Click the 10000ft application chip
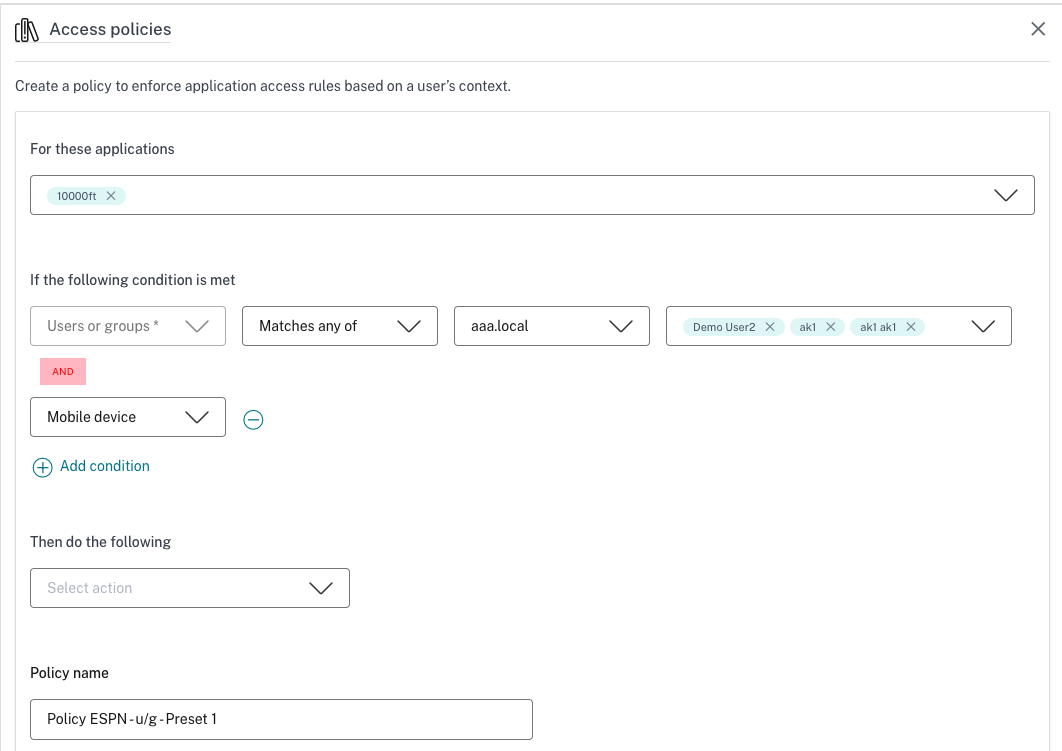Viewport: 1062px width, 751px height. [77, 196]
